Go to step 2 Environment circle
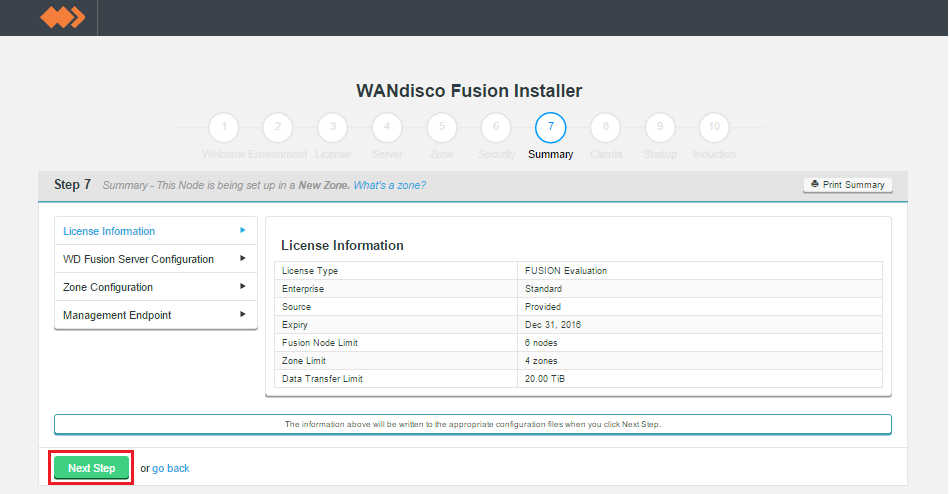The image size is (950, 494). pyautogui.click(x=277, y=127)
